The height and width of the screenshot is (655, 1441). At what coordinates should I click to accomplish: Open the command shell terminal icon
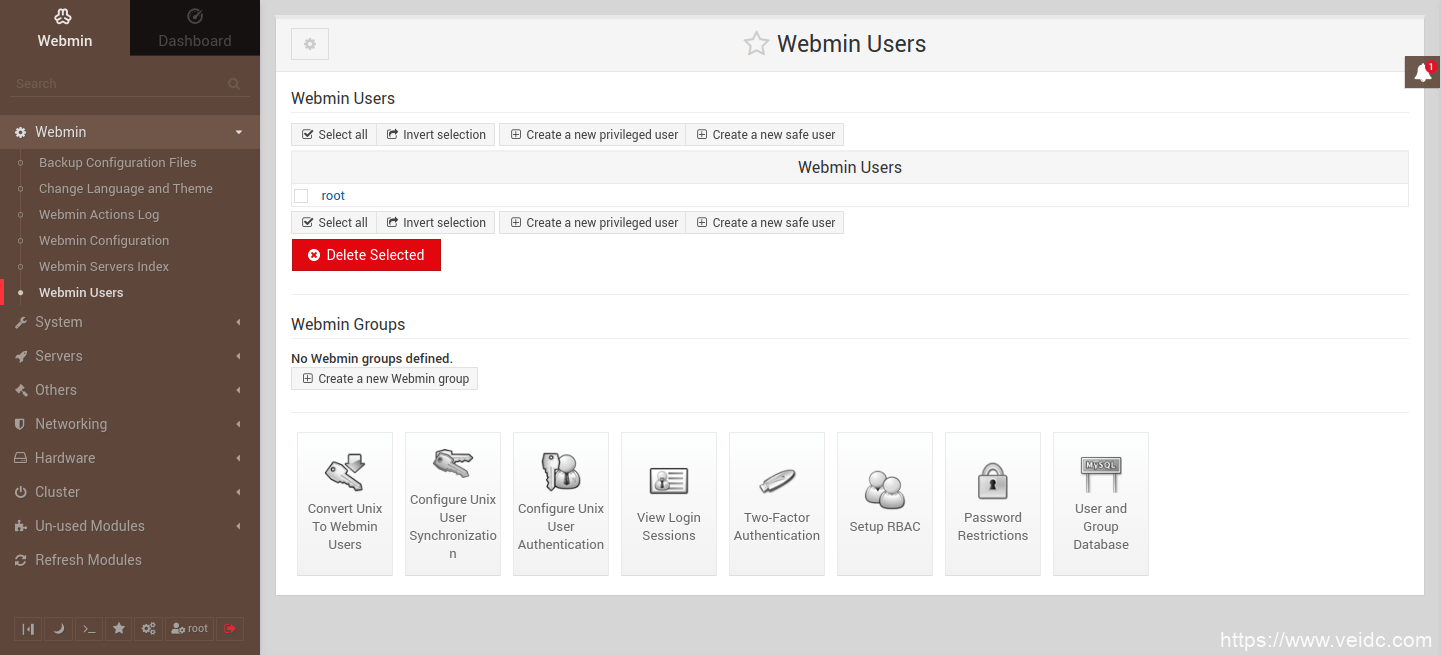tap(89, 628)
